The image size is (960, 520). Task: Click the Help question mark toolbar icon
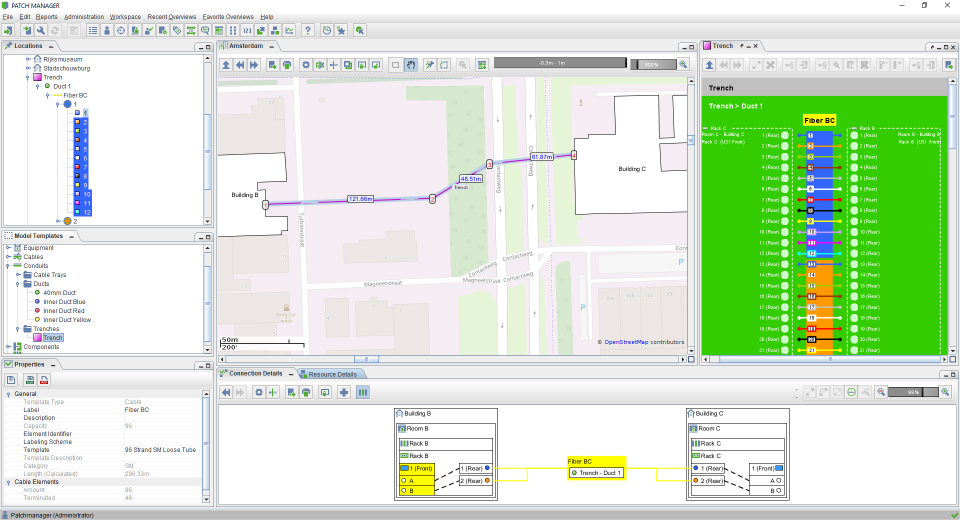pos(308,31)
